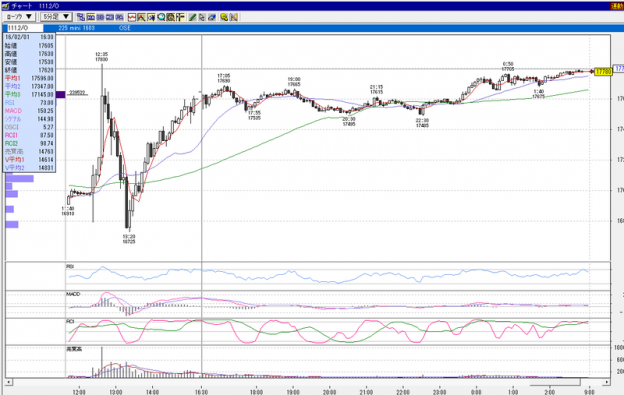The width and height of the screenshot is (624, 395).
Task: Click the yellow 17700 current price label
Action: [x=603, y=72]
